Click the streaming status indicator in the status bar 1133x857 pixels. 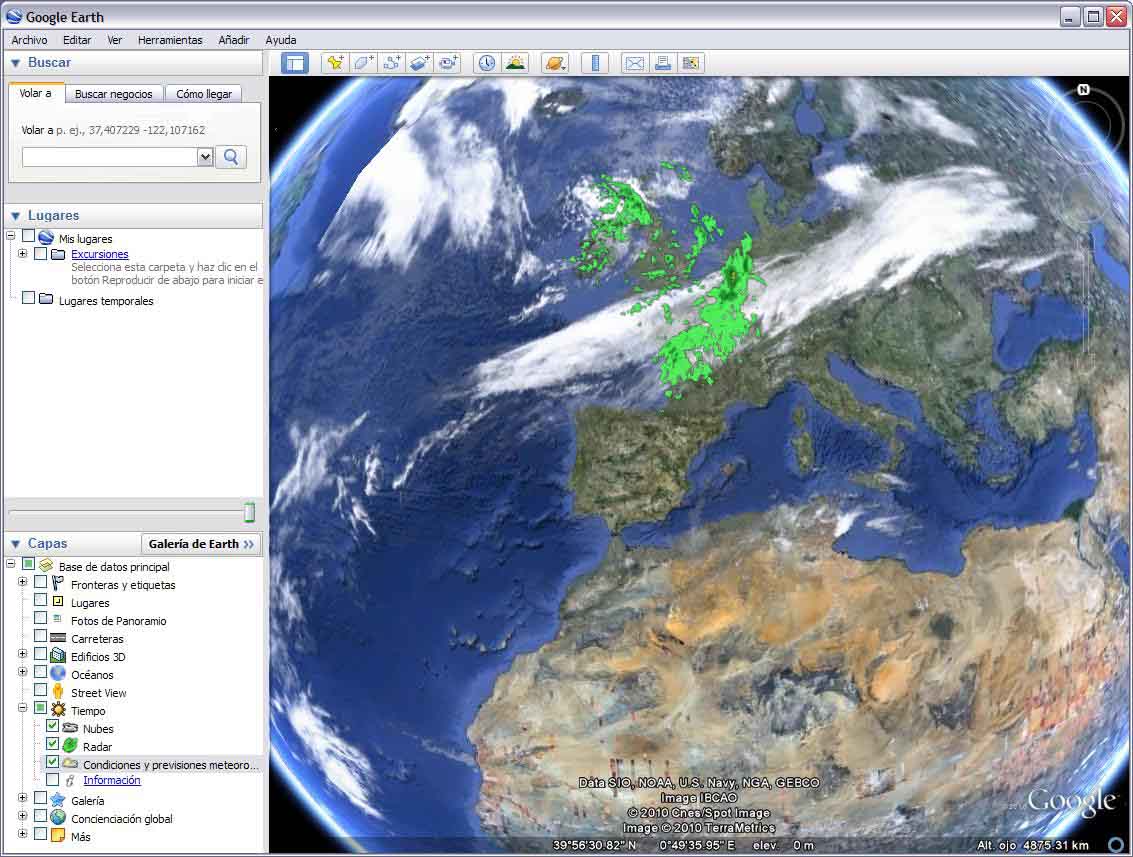tap(1116, 845)
